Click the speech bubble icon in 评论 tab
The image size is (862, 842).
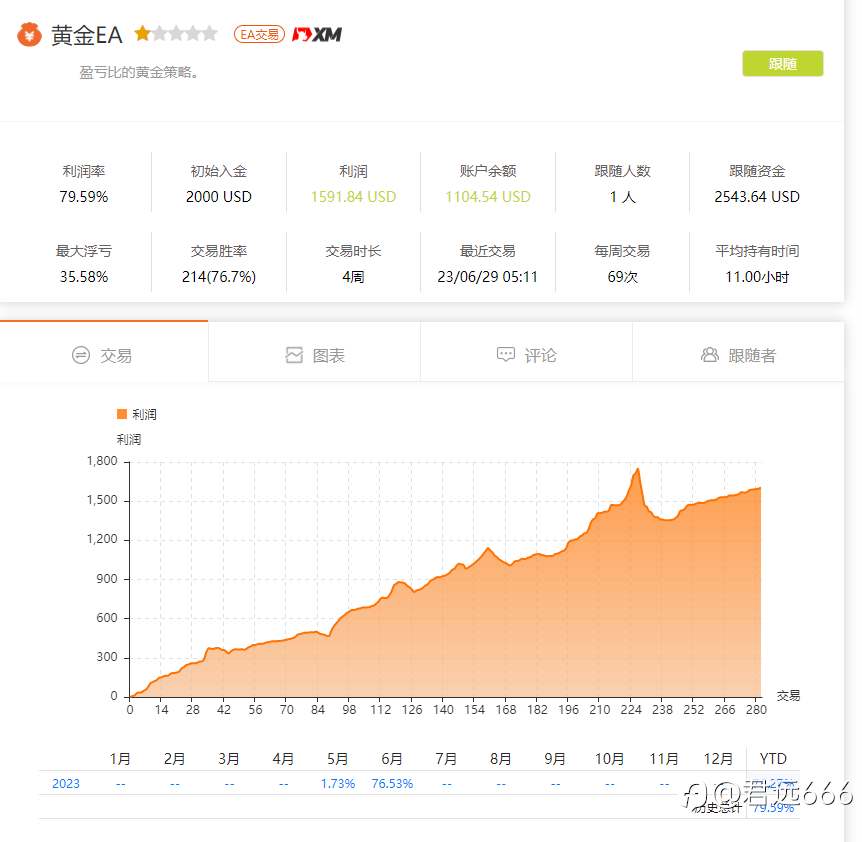pyautogui.click(x=506, y=354)
